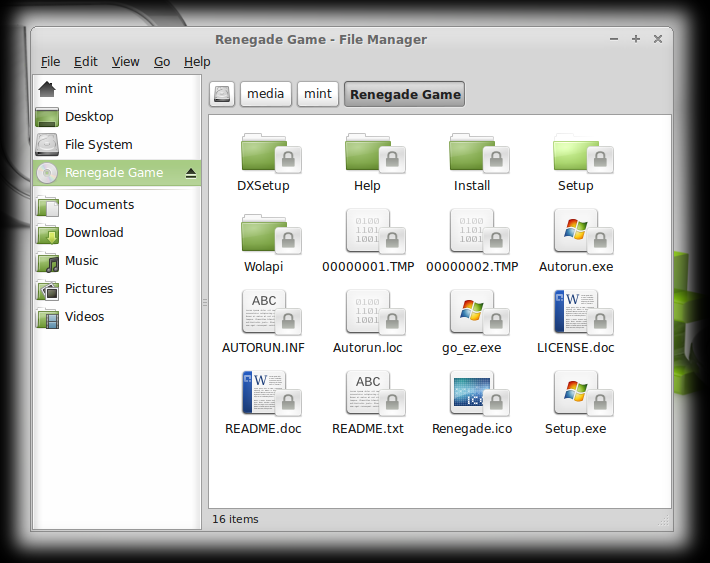Select the README.txt text file
The image size is (710, 563).
coord(368,396)
